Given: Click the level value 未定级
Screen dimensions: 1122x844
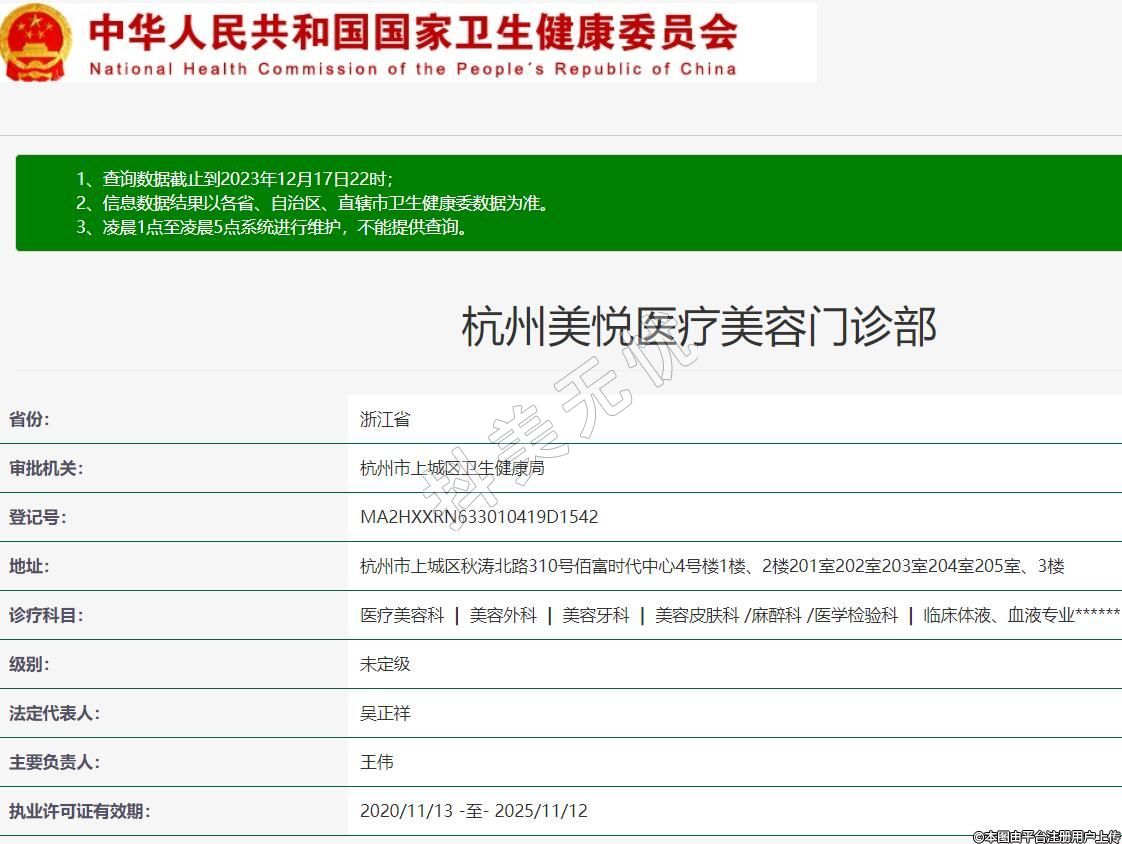Looking at the screenshot, I should click(x=385, y=664).
